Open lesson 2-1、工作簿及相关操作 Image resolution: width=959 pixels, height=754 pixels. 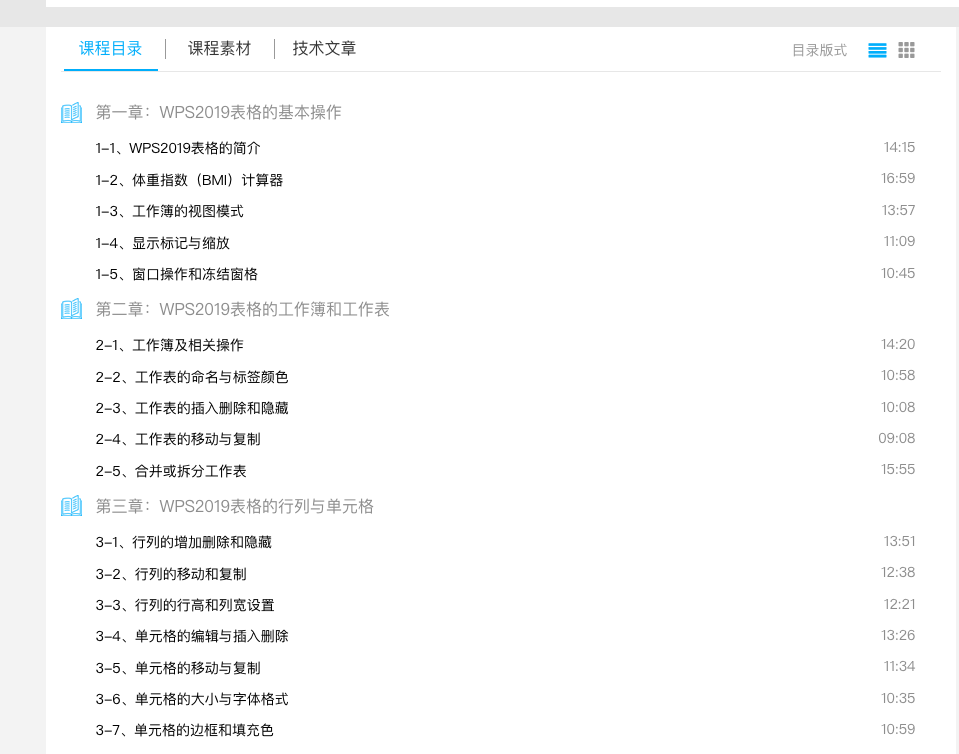point(169,345)
